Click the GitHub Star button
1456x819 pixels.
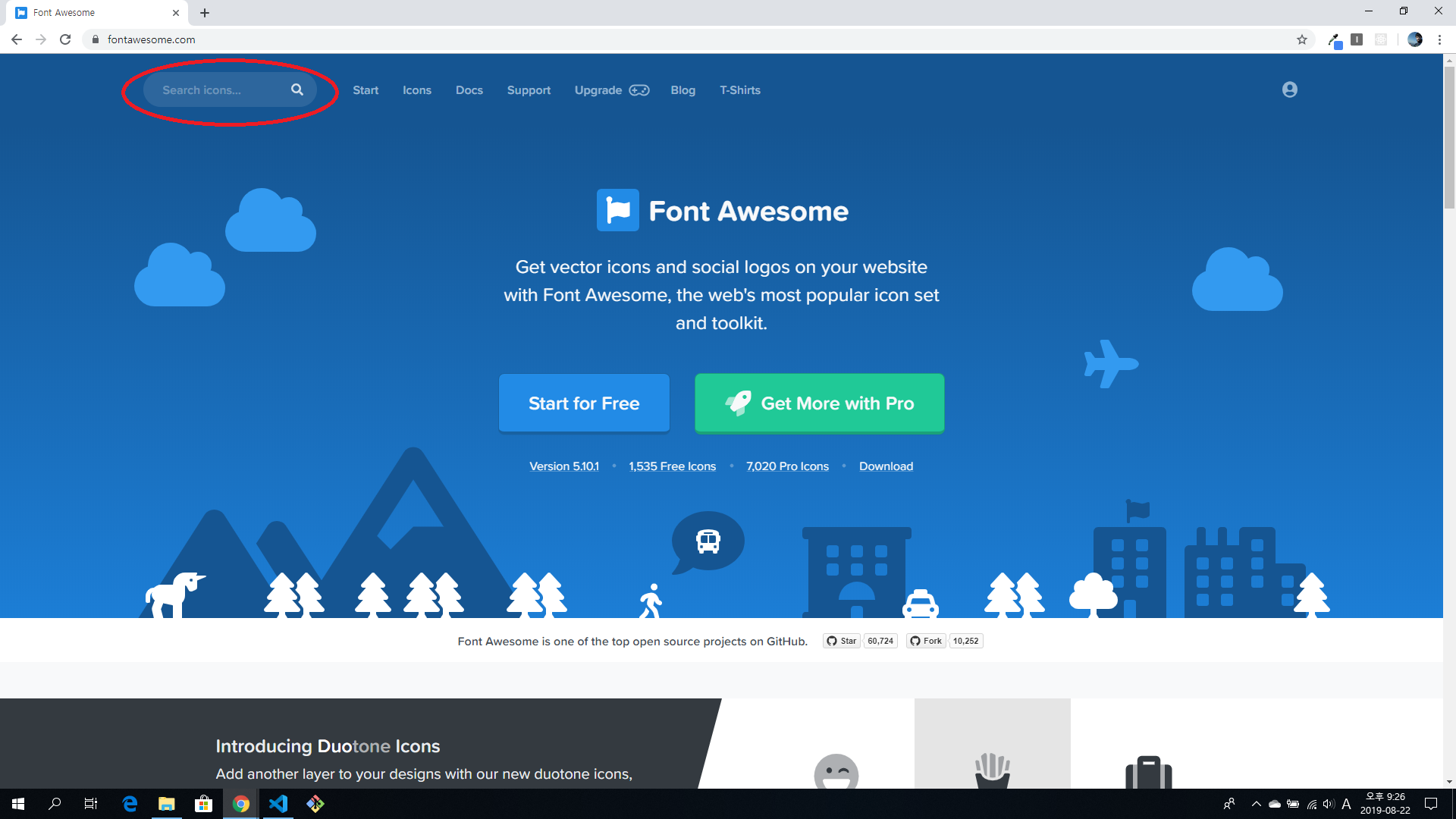pyautogui.click(x=842, y=641)
